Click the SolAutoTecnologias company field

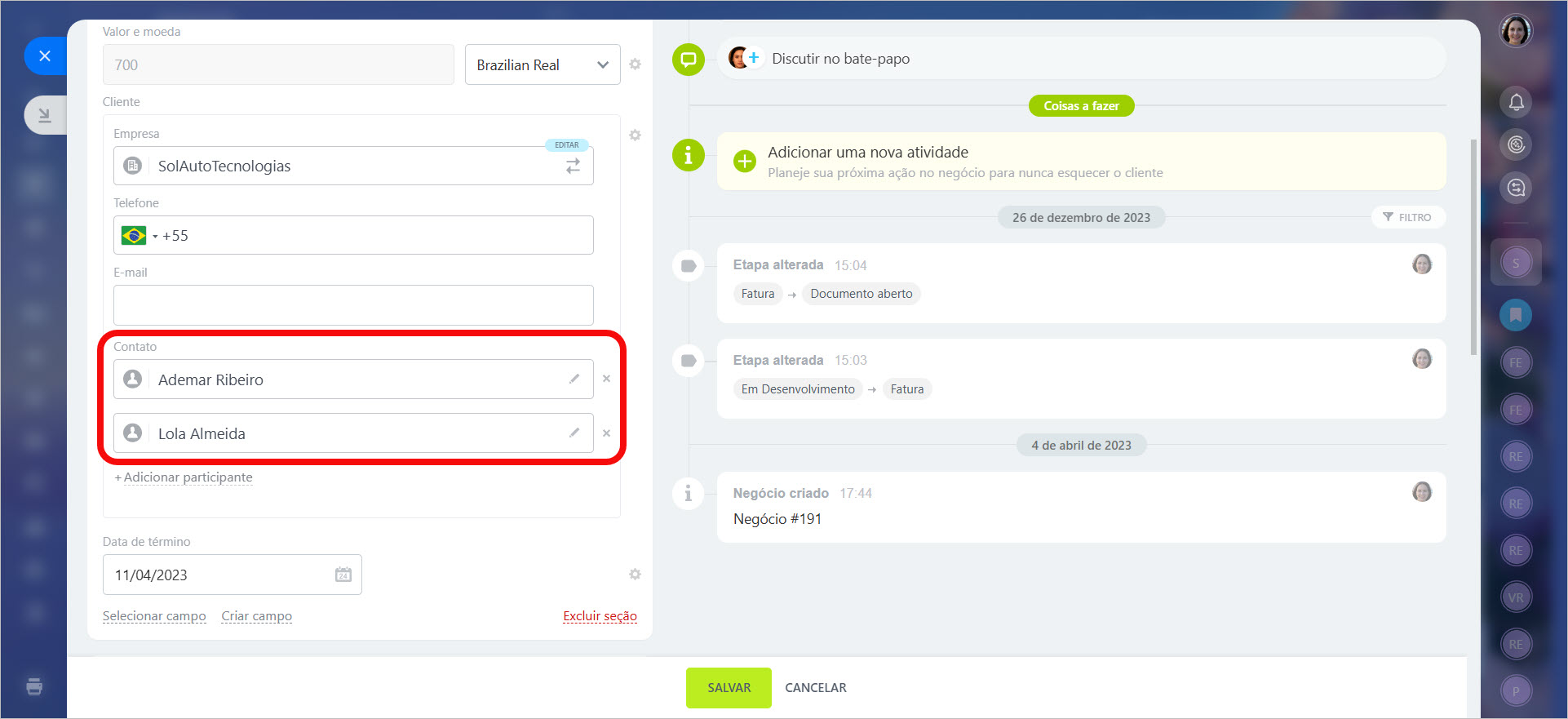tap(353, 166)
